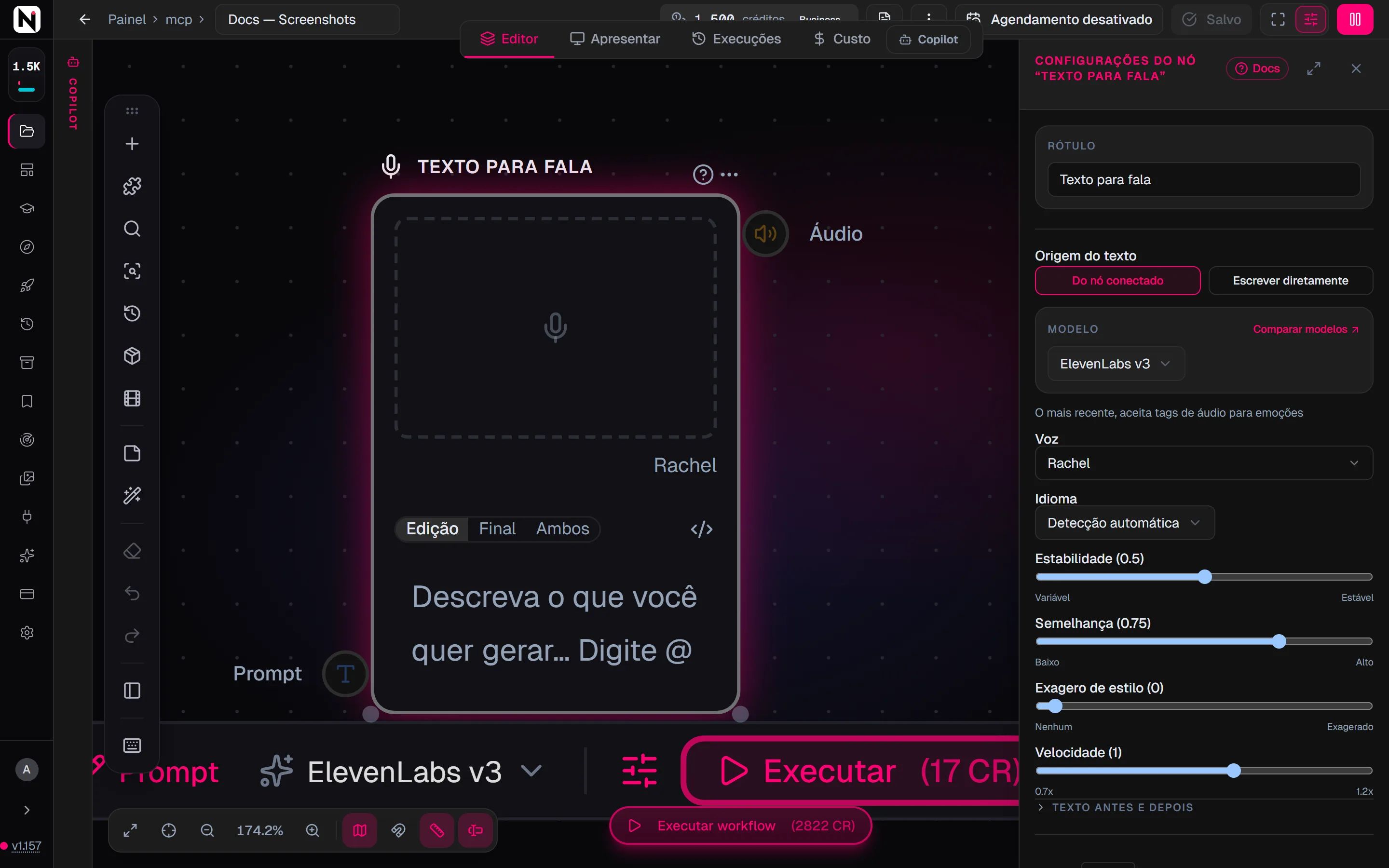Expand the left sidebar with the chevron
1389x868 pixels.
click(27, 810)
